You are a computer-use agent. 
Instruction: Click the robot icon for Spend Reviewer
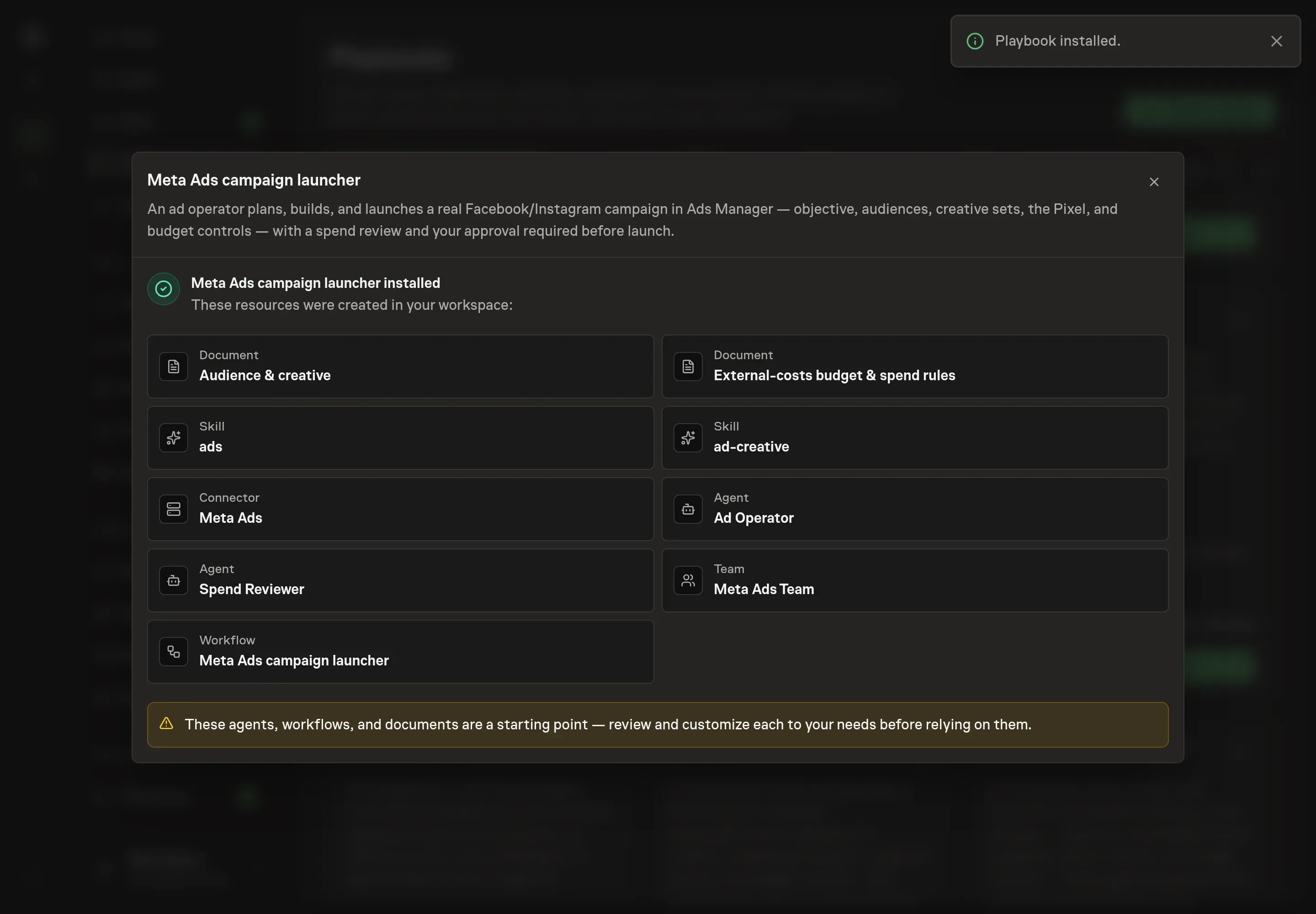point(174,580)
